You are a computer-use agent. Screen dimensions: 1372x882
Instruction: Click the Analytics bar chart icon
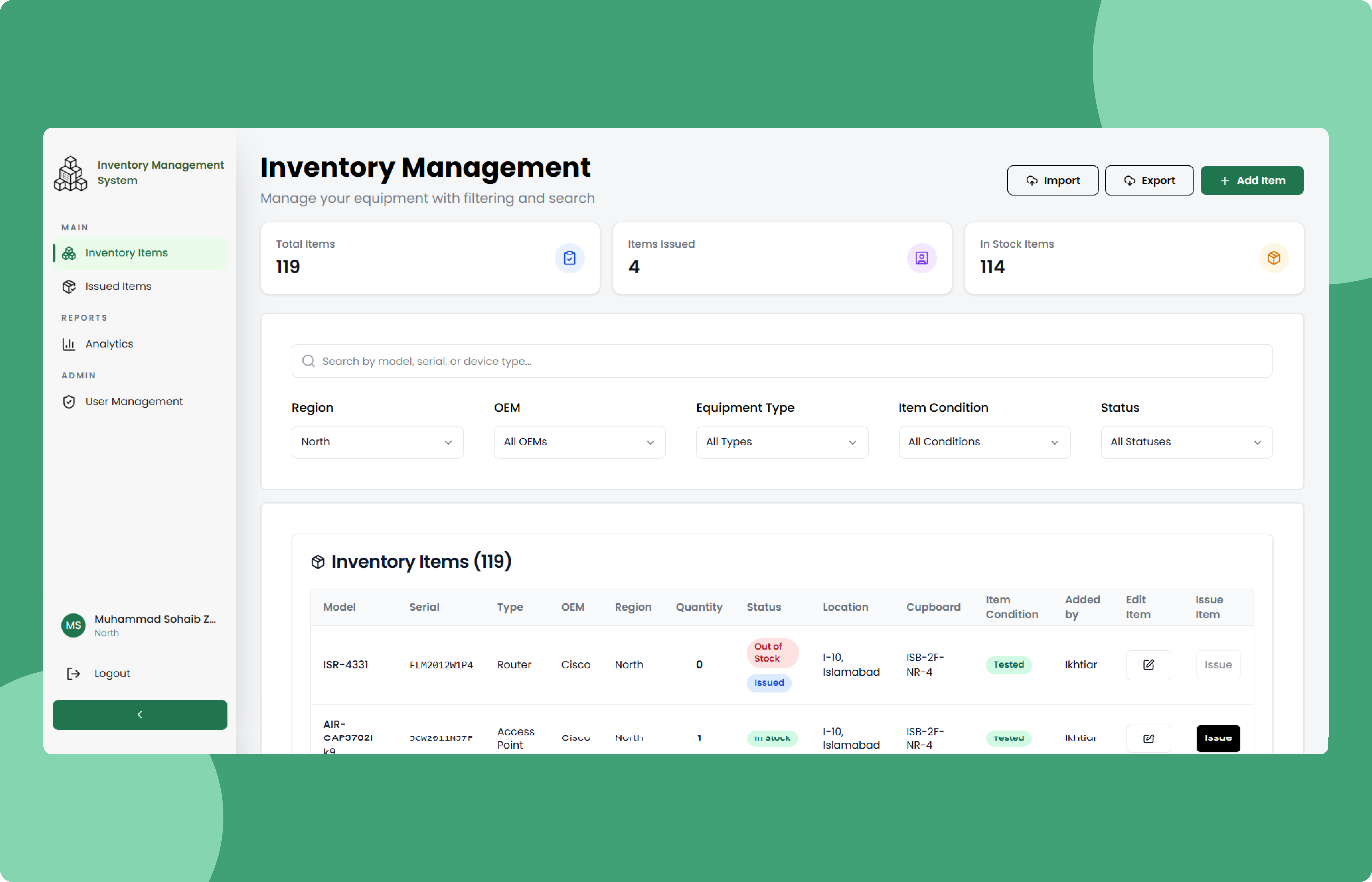pos(69,344)
